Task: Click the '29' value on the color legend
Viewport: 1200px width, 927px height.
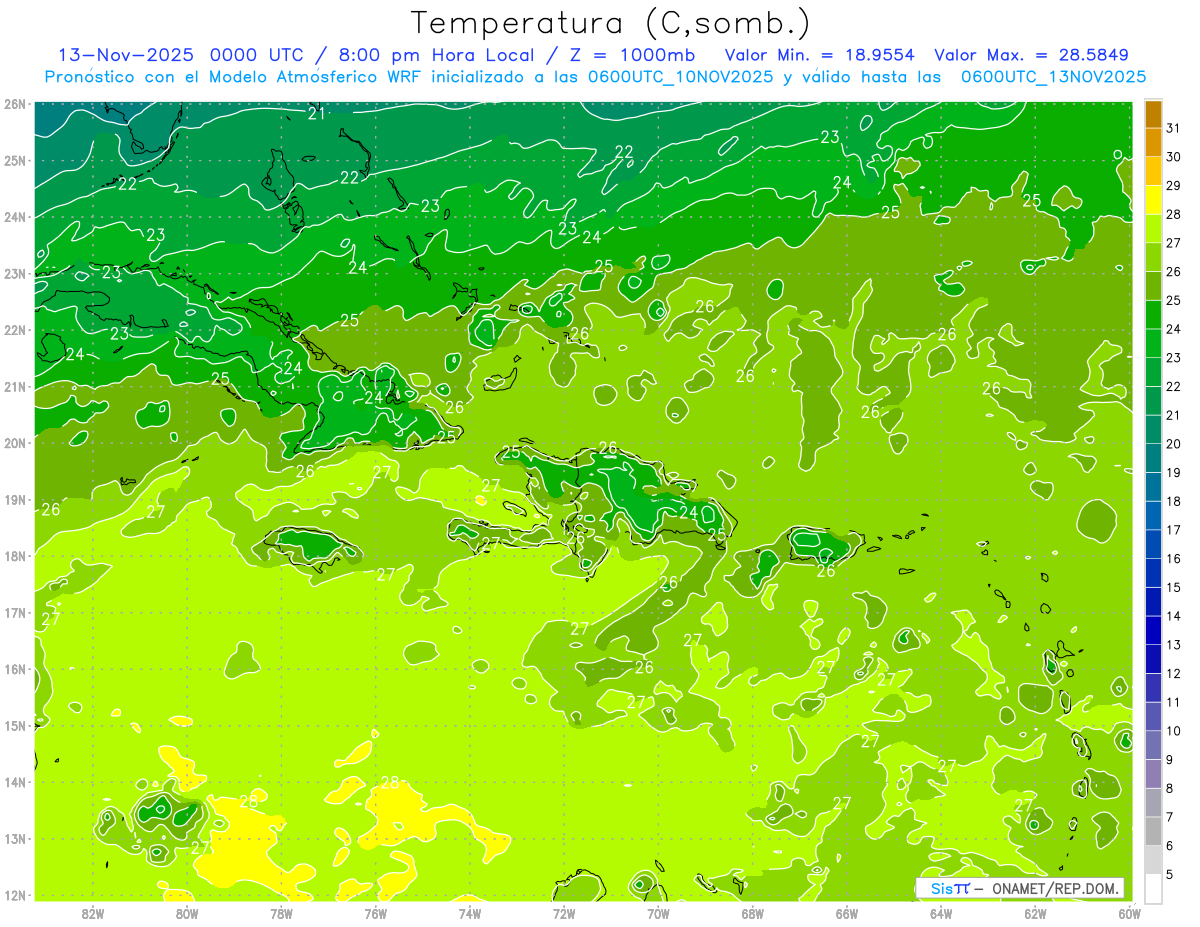Action: (1173, 186)
